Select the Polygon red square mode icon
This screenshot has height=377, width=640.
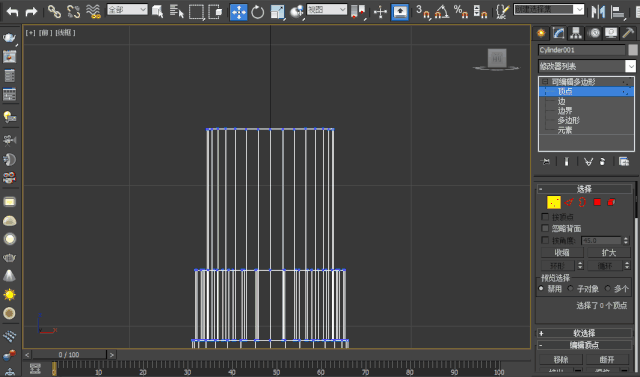click(597, 202)
